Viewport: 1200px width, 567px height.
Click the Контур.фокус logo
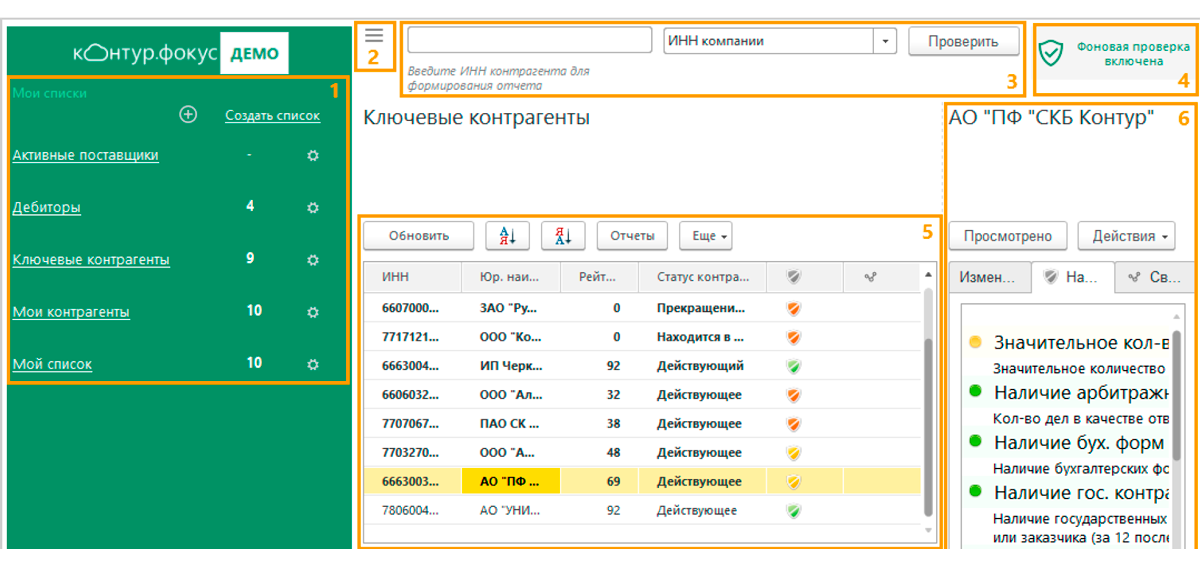[180, 53]
